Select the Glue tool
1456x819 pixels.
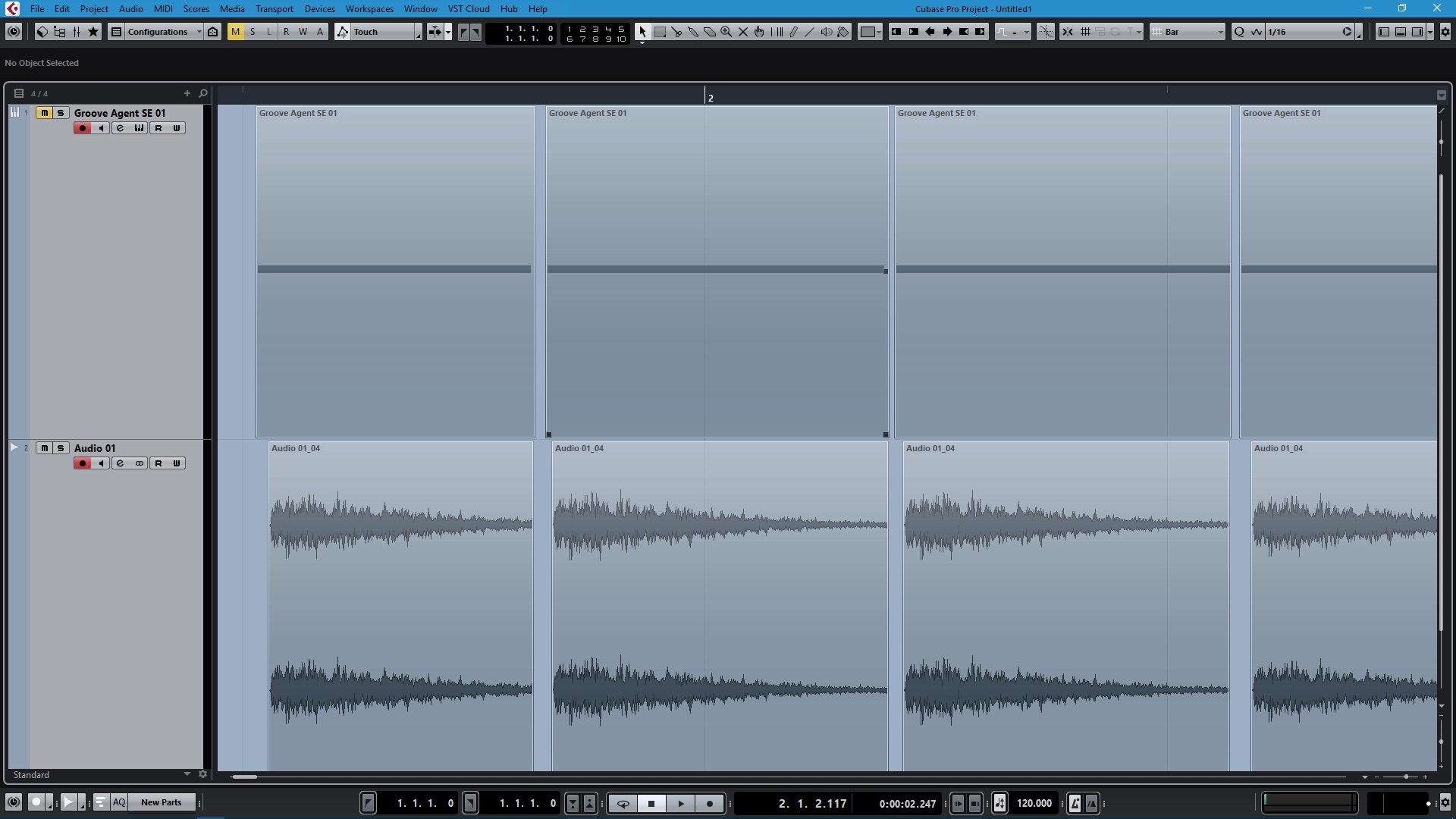[x=693, y=32]
